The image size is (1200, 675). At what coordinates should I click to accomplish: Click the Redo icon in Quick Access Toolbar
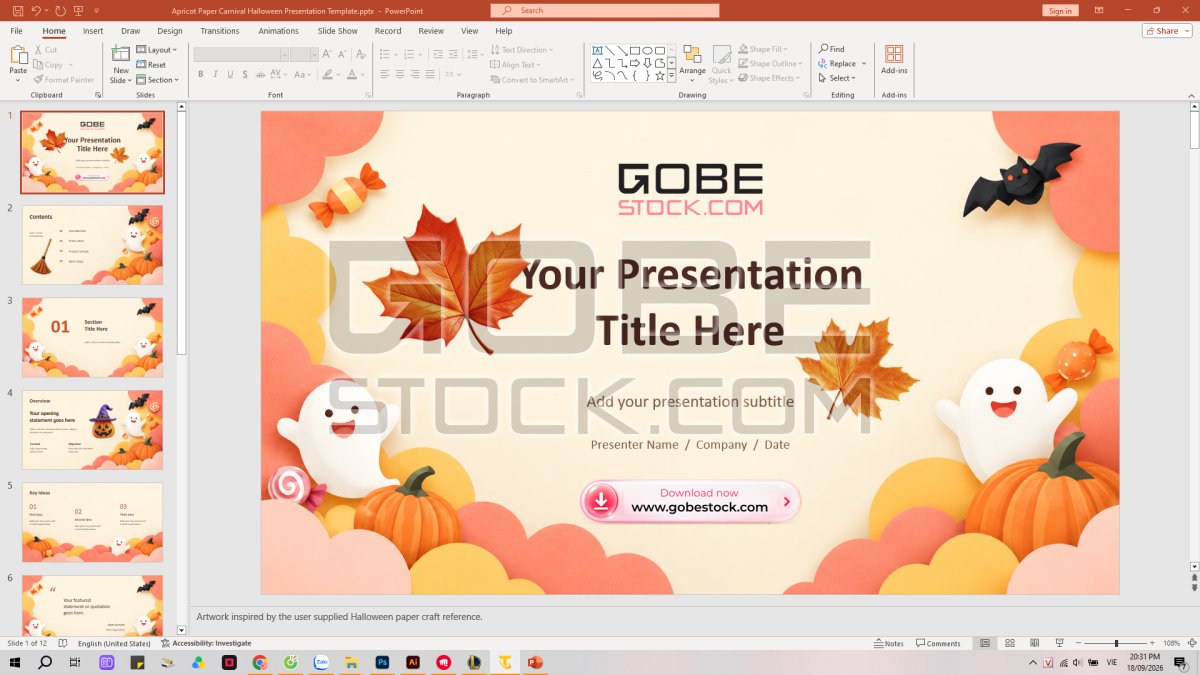pos(60,10)
